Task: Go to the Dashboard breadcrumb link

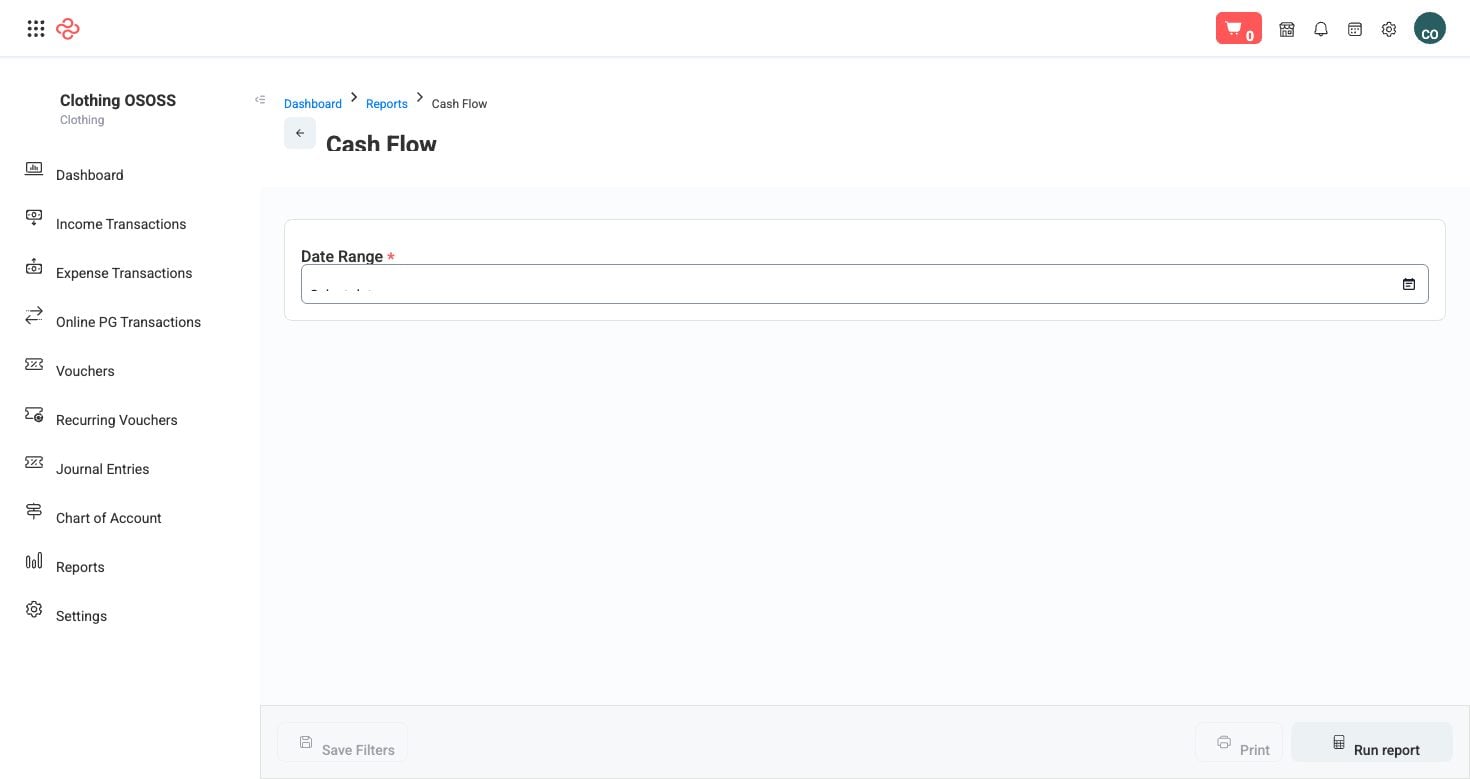Action: coord(313,104)
